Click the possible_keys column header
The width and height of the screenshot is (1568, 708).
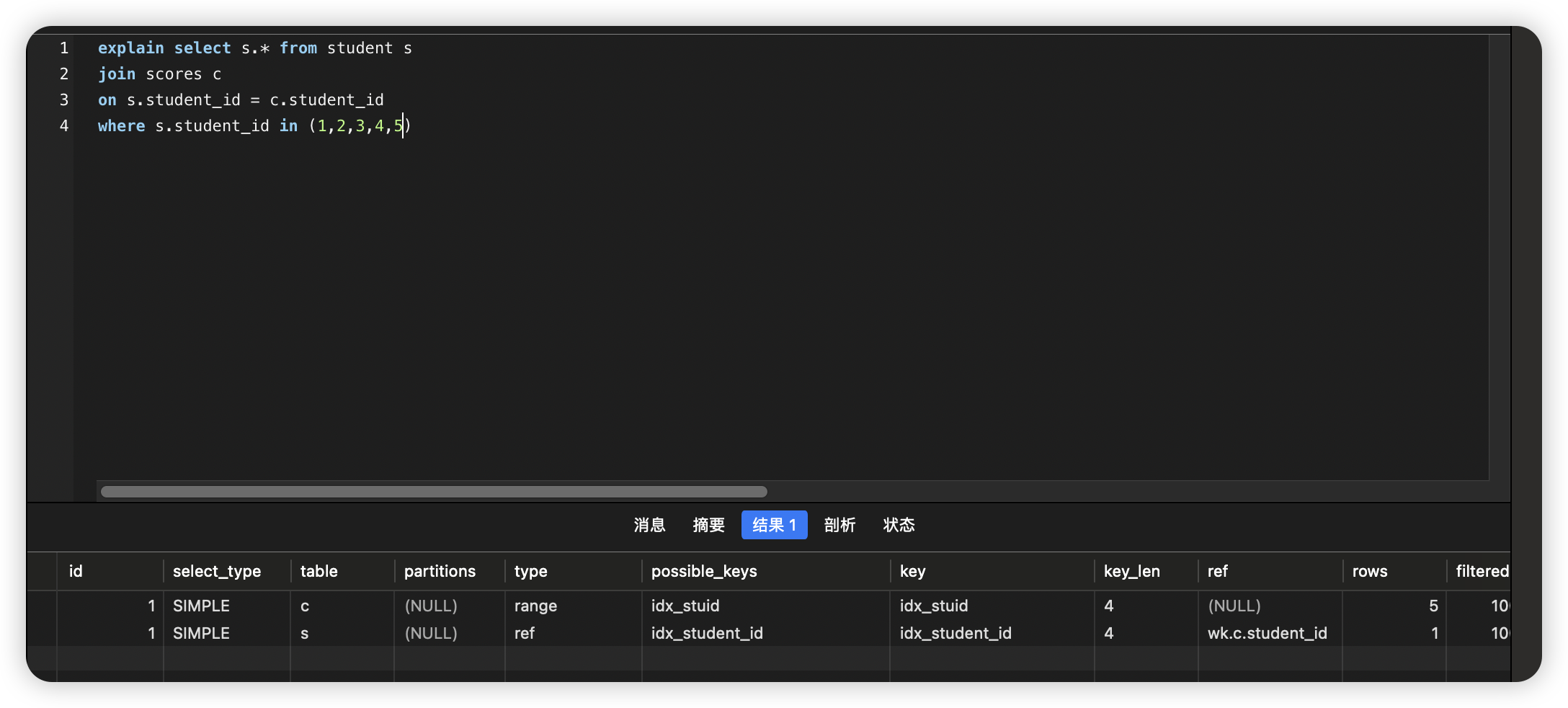coord(766,571)
